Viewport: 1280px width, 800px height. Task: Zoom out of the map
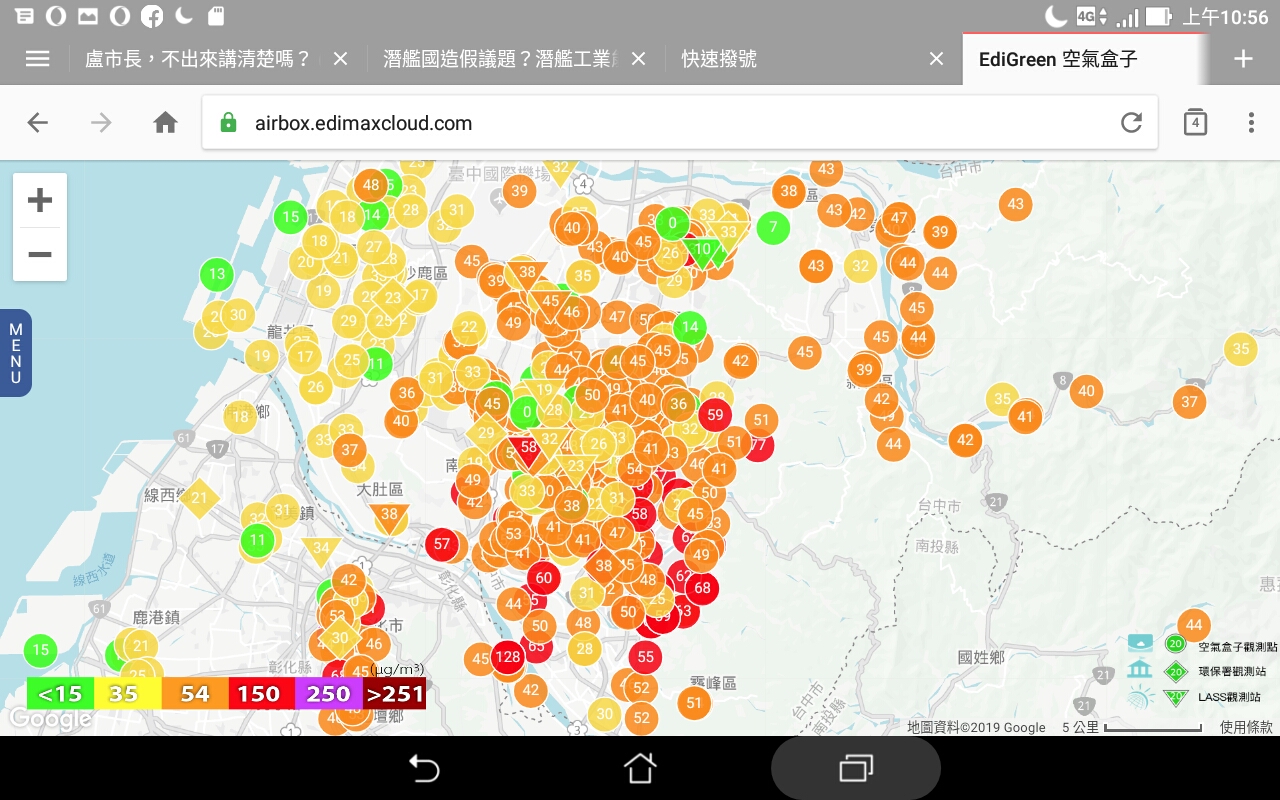pos(40,254)
